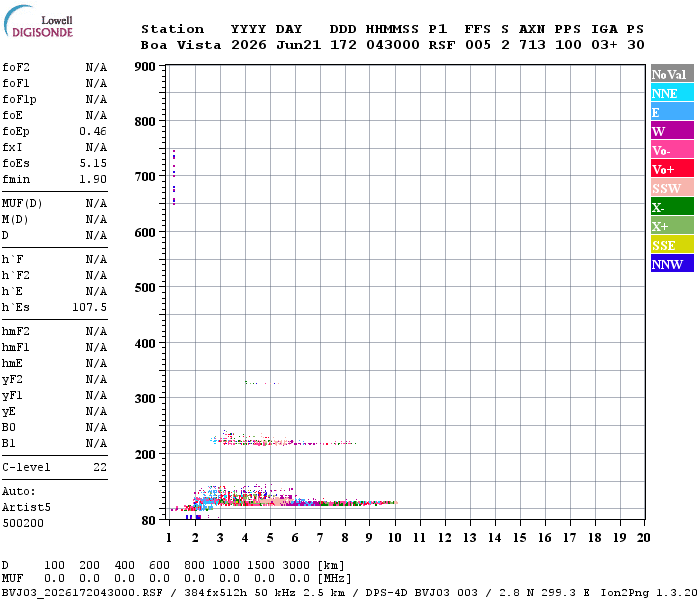Viewport: 700px width, 600px height.
Task: Pick the W purple legend swatch
Action: click(672, 131)
